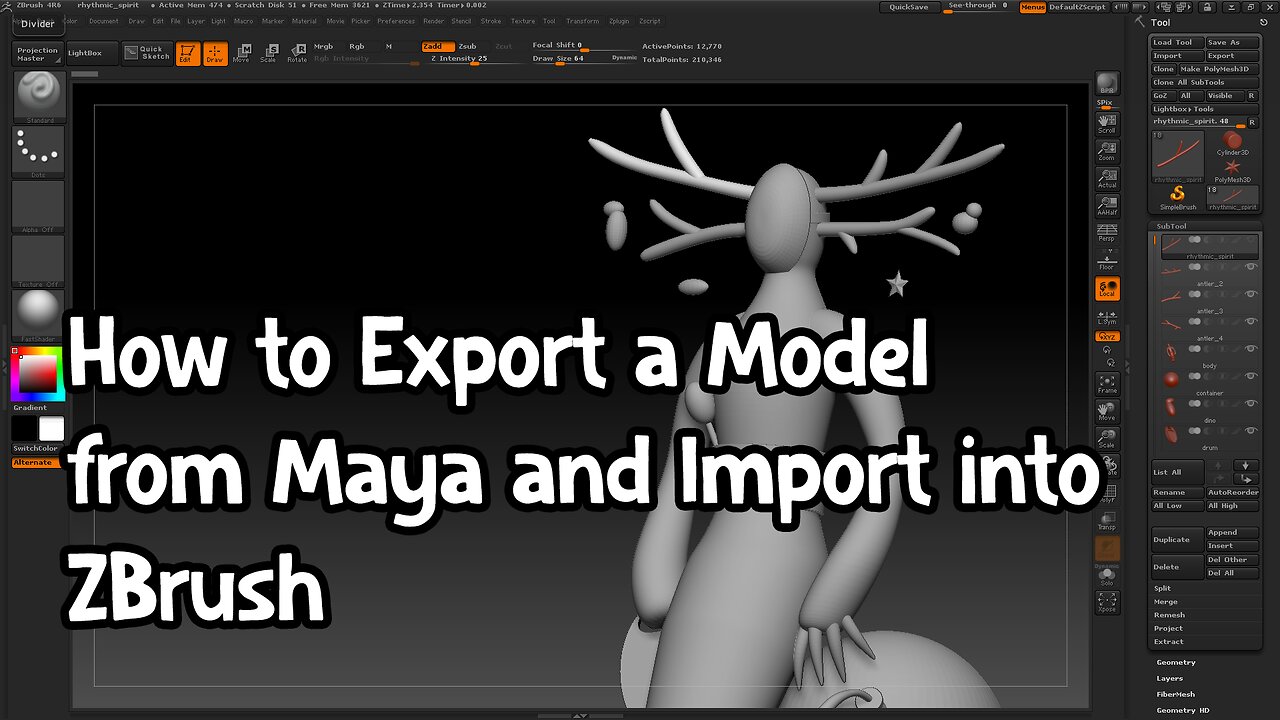Open the Document menu
The height and width of the screenshot is (720, 1280).
[103, 21]
